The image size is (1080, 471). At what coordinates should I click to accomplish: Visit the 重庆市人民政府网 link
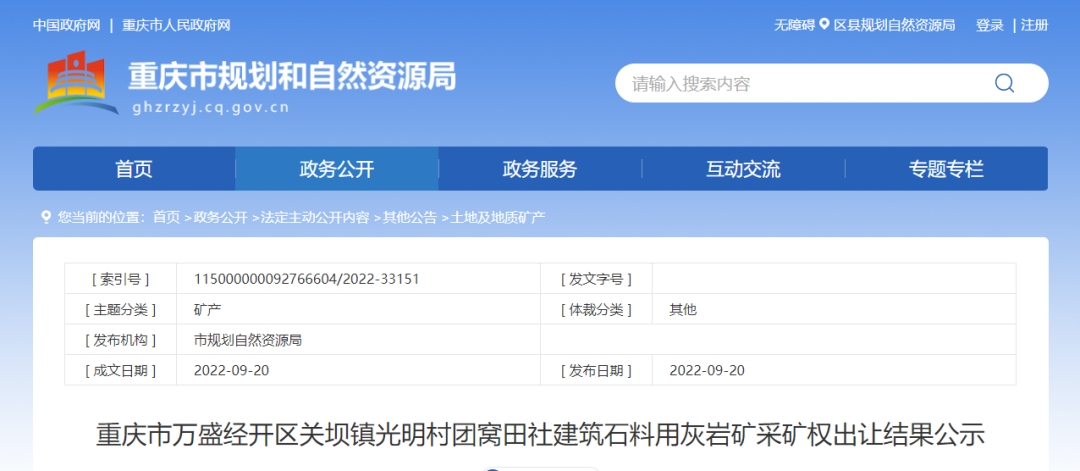pyautogui.click(x=176, y=25)
